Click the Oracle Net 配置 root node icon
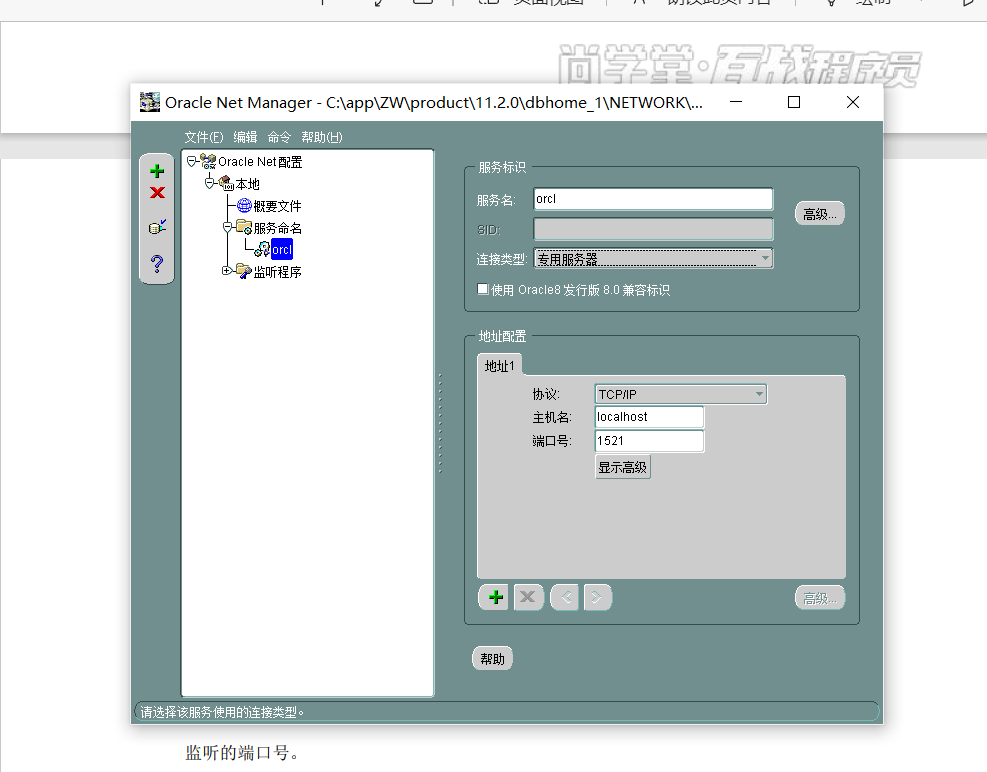The width and height of the screenshot is (987, 772). click(208, 162)
